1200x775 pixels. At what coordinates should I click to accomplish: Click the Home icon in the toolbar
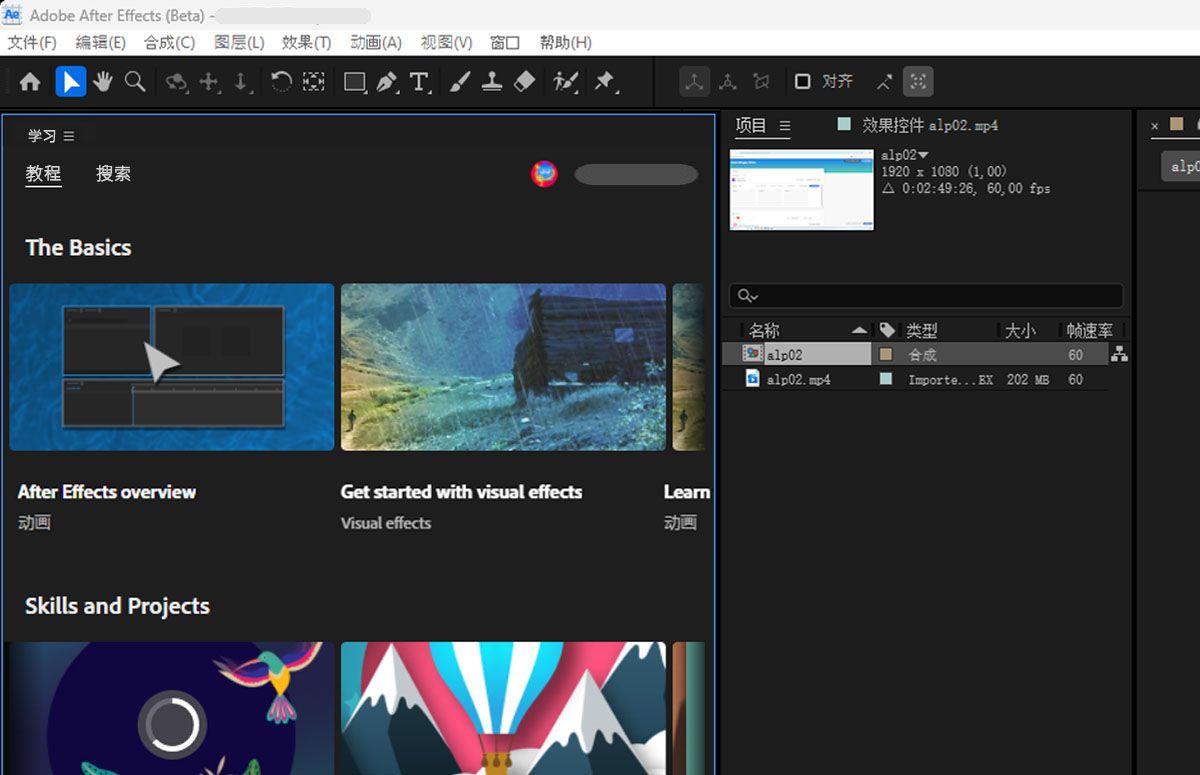(x=30, y=82)
